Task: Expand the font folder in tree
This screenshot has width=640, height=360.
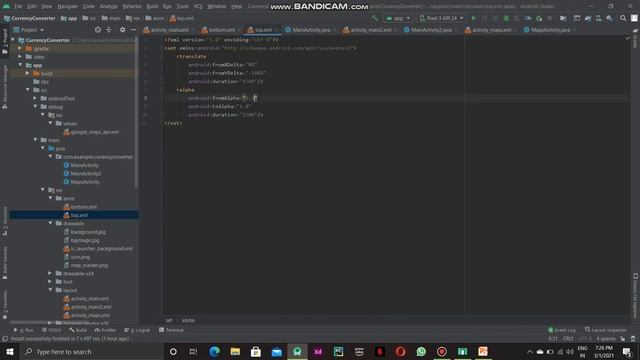Action: click(50, 281)
